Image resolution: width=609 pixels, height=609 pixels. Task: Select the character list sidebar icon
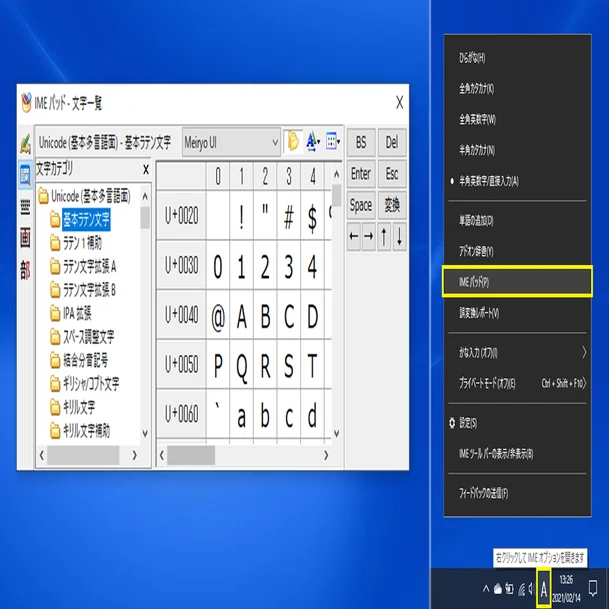pos(25,176)
